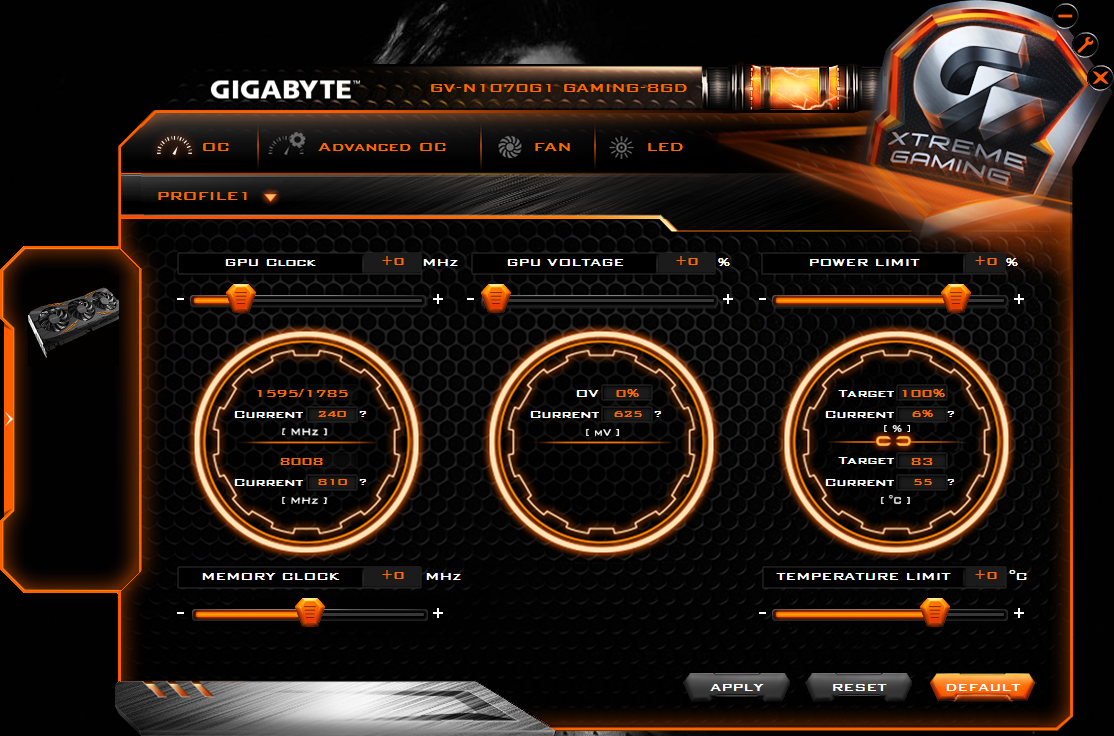Screen dimensions: 1114x736
Task: Click the Advanced OC gauge-gear icon
Action: point(287,144)
